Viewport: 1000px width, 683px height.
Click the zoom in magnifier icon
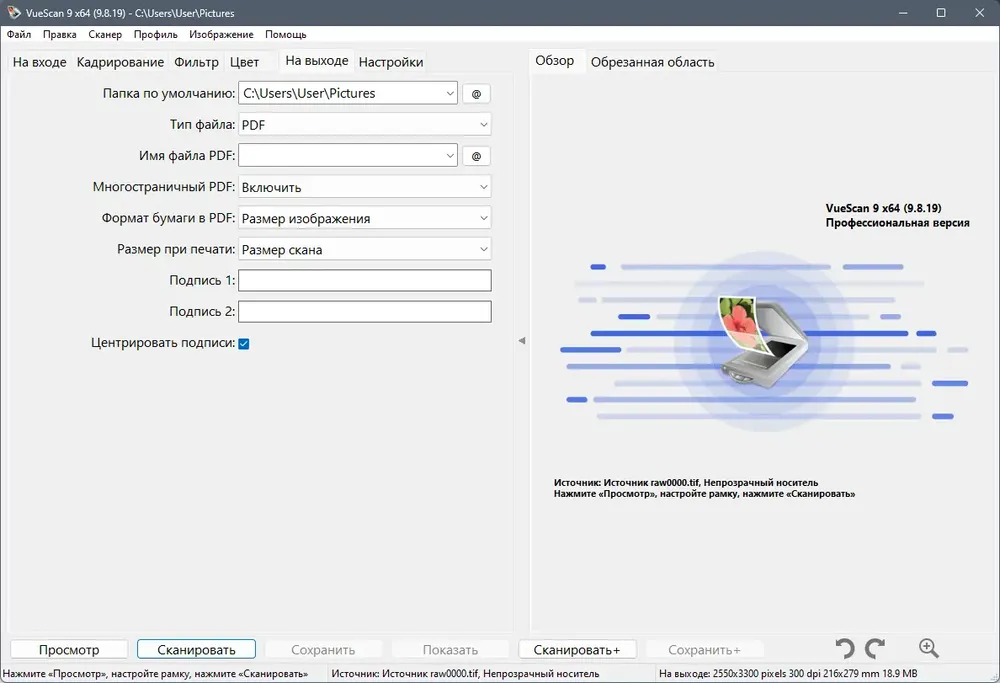click(x=929, y=649)
